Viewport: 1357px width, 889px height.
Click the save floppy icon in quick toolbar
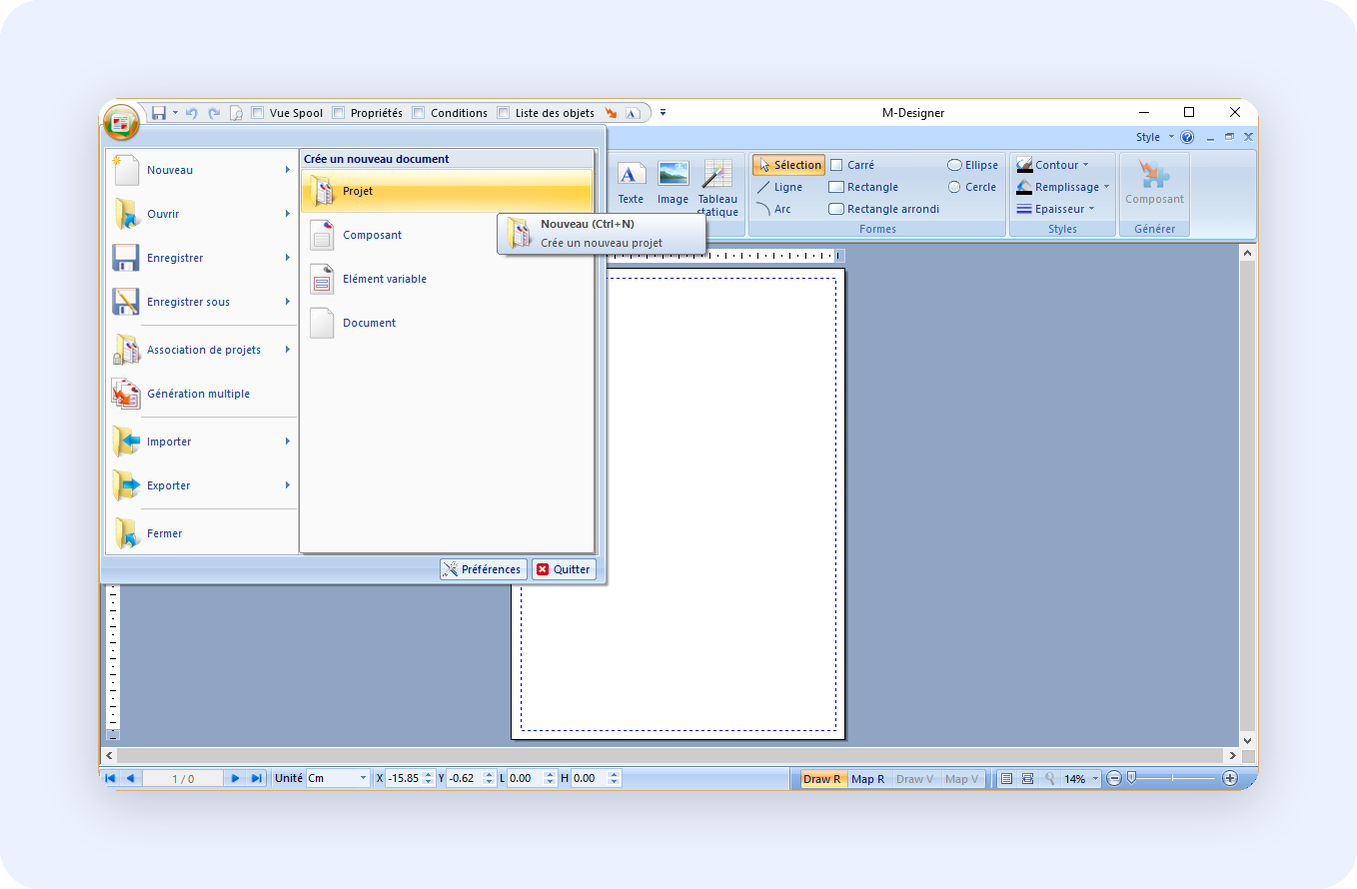158,113
